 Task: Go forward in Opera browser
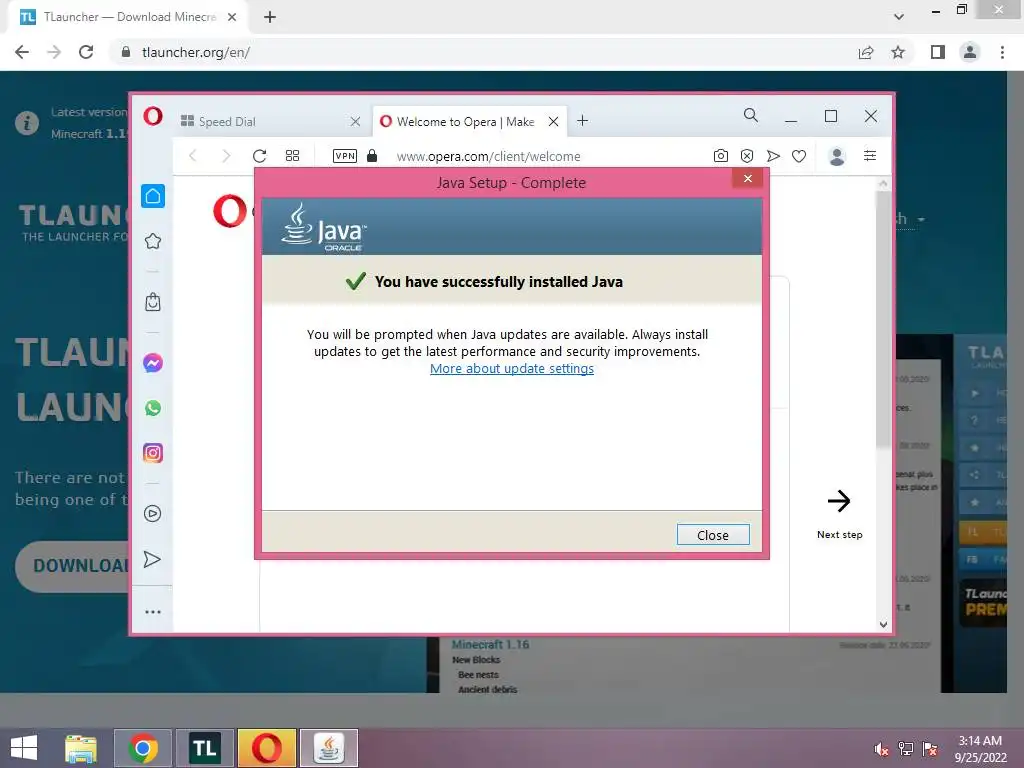[x=226, y=155]
